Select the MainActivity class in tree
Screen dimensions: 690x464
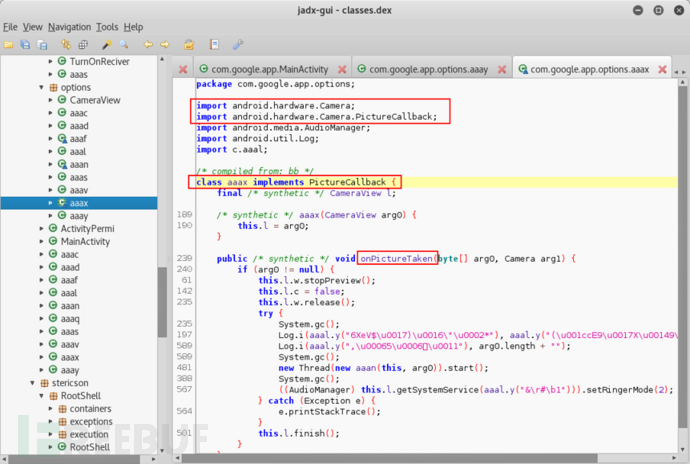pyautogui.click(x=84, y=241)
